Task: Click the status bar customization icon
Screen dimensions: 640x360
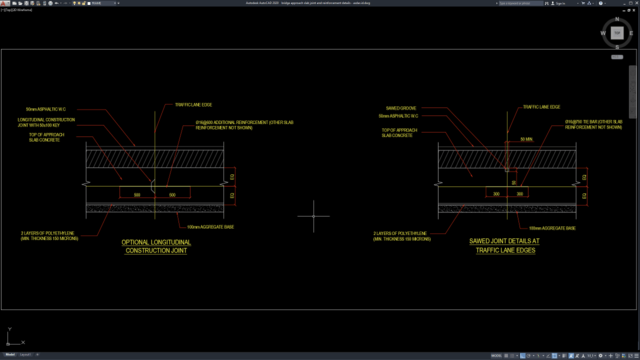Action: pyautogui.click(x=636, y=356)
